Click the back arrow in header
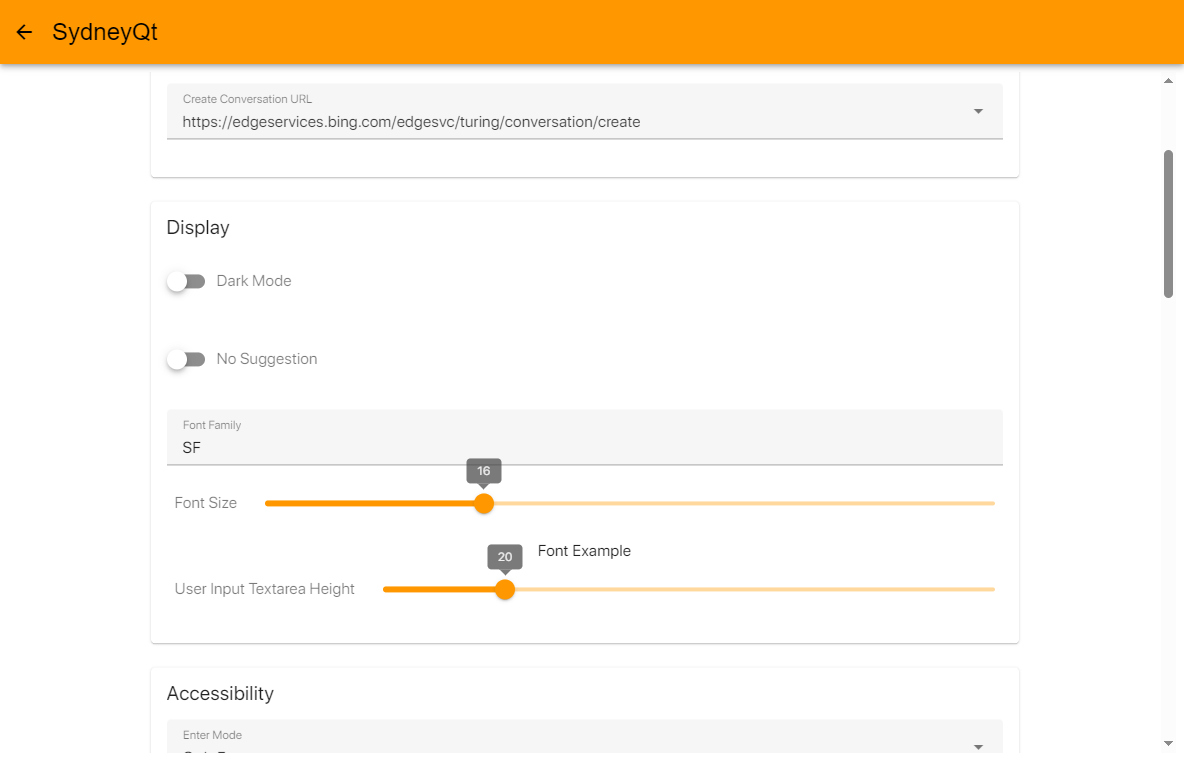 tap(25, 32)
